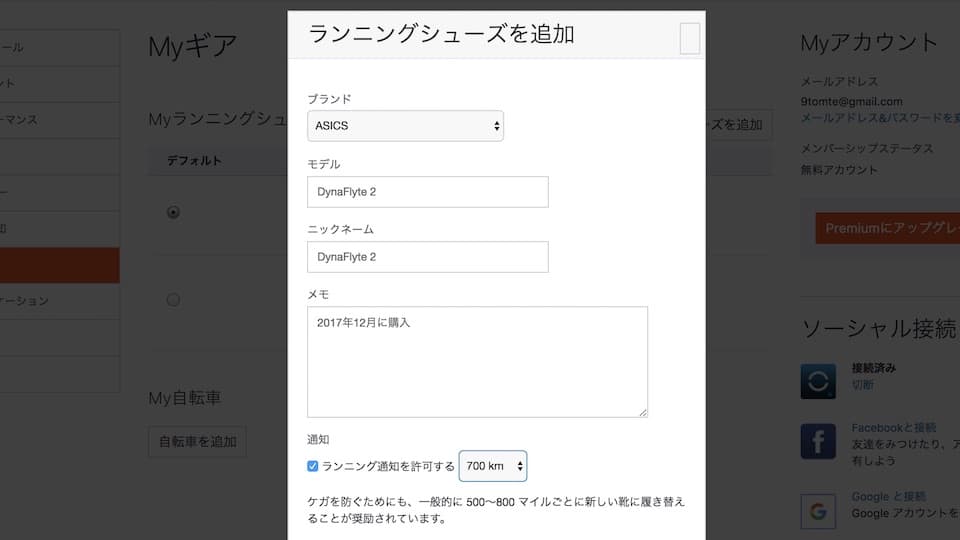Select the first default shoe radio button
Viewport: 960px width, 540px height.
173,212
